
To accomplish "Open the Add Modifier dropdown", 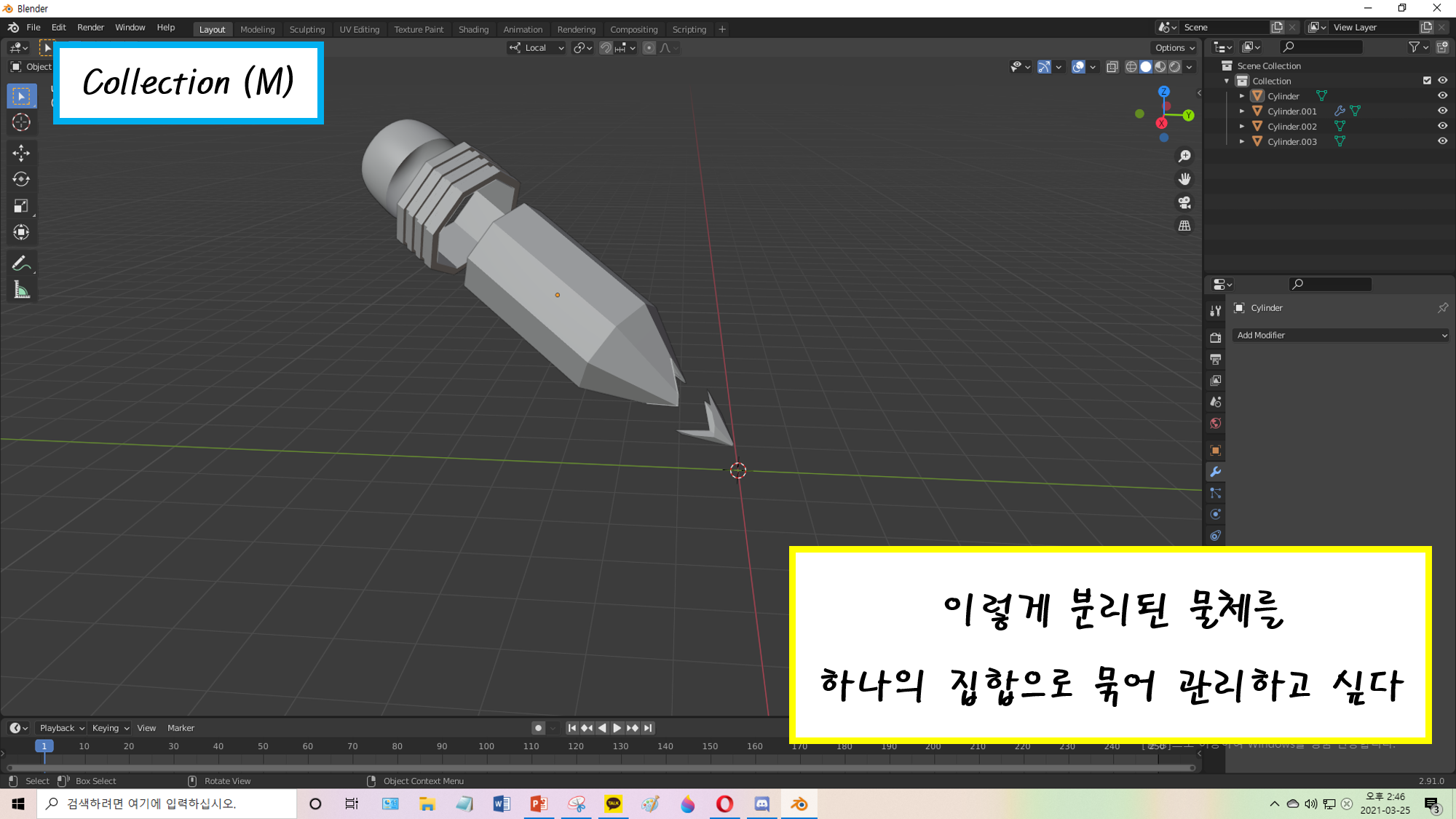I will (1341, 335).
